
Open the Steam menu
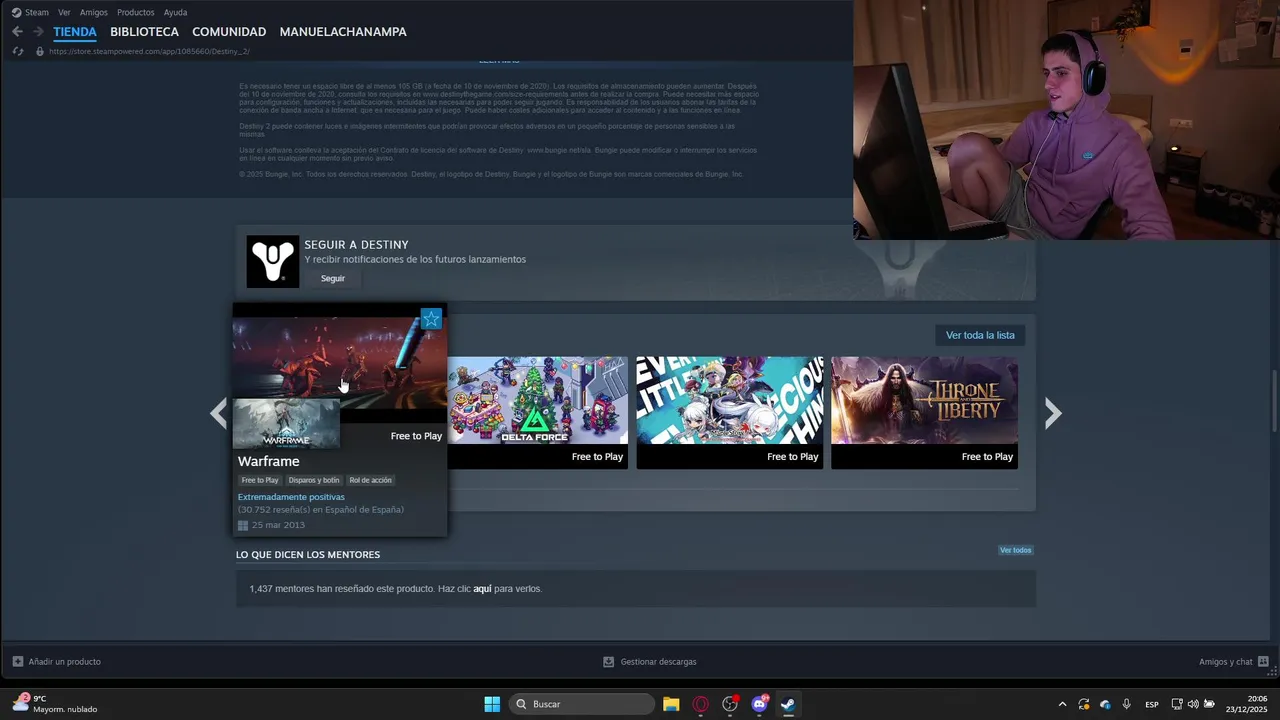pos(30,12)
